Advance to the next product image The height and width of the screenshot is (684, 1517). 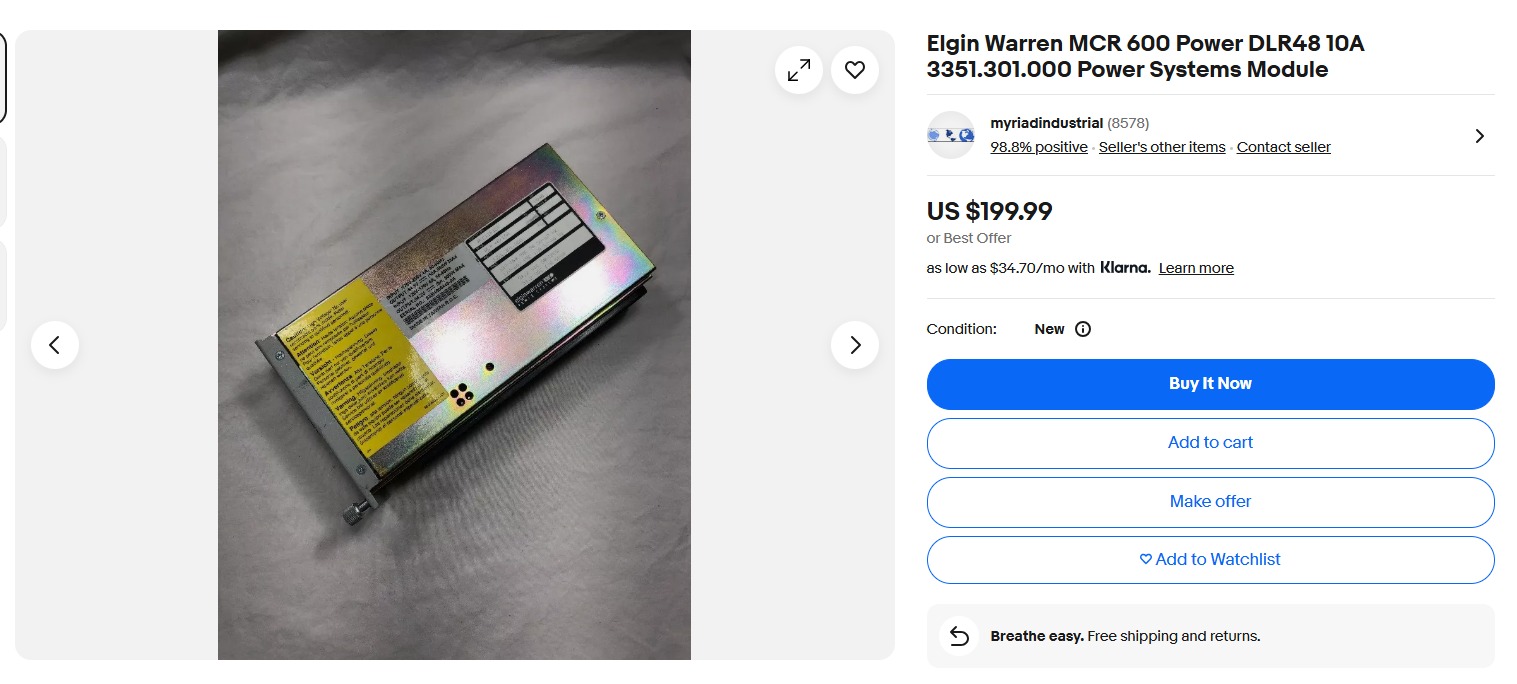855,345
